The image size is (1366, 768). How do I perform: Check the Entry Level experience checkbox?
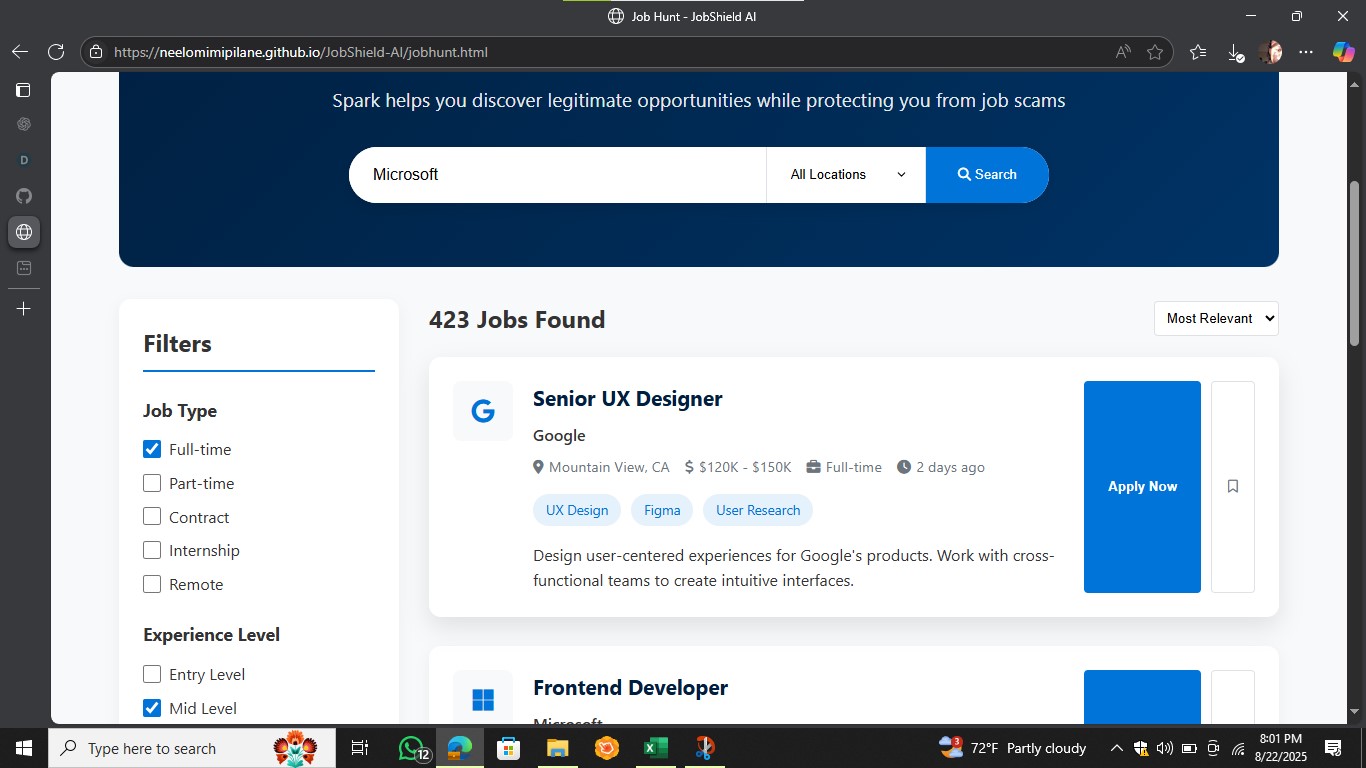(x=152, y=674)
